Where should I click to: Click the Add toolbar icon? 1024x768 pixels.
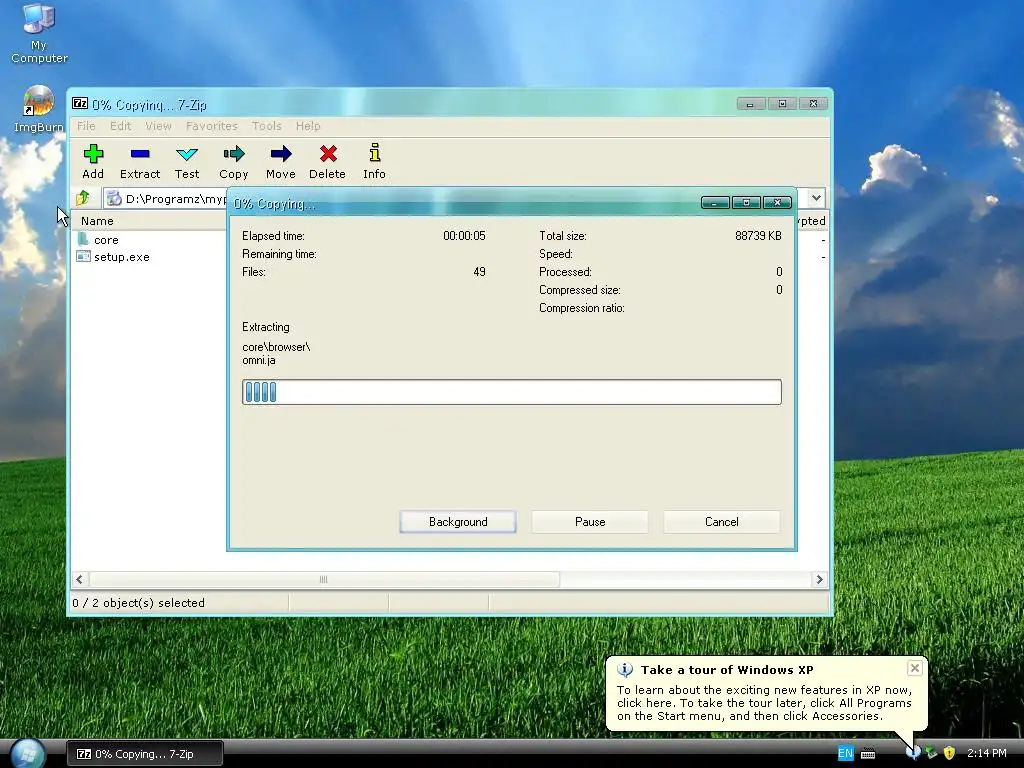click(x=93, y=154)
